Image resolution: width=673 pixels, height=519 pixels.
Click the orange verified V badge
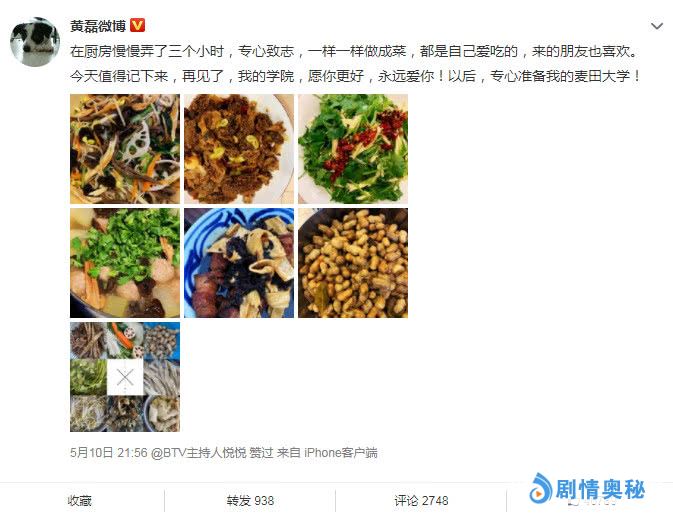coord(137,25)
